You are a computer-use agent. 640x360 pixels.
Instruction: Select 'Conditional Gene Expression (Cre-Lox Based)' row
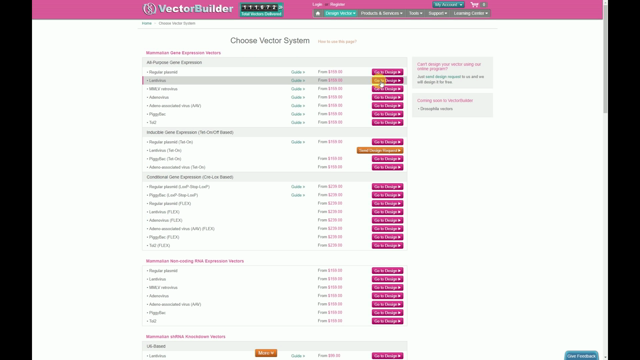(274, 177)
